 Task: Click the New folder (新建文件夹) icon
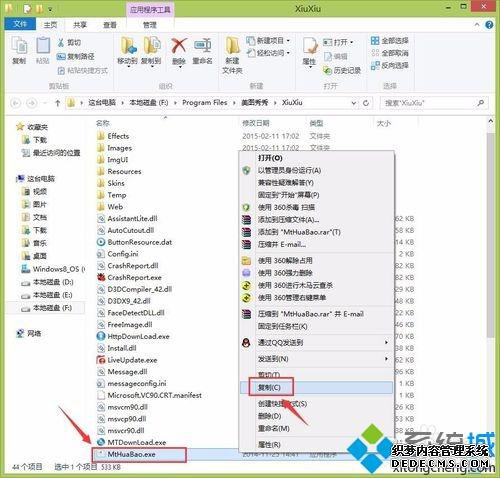(233, 46)
